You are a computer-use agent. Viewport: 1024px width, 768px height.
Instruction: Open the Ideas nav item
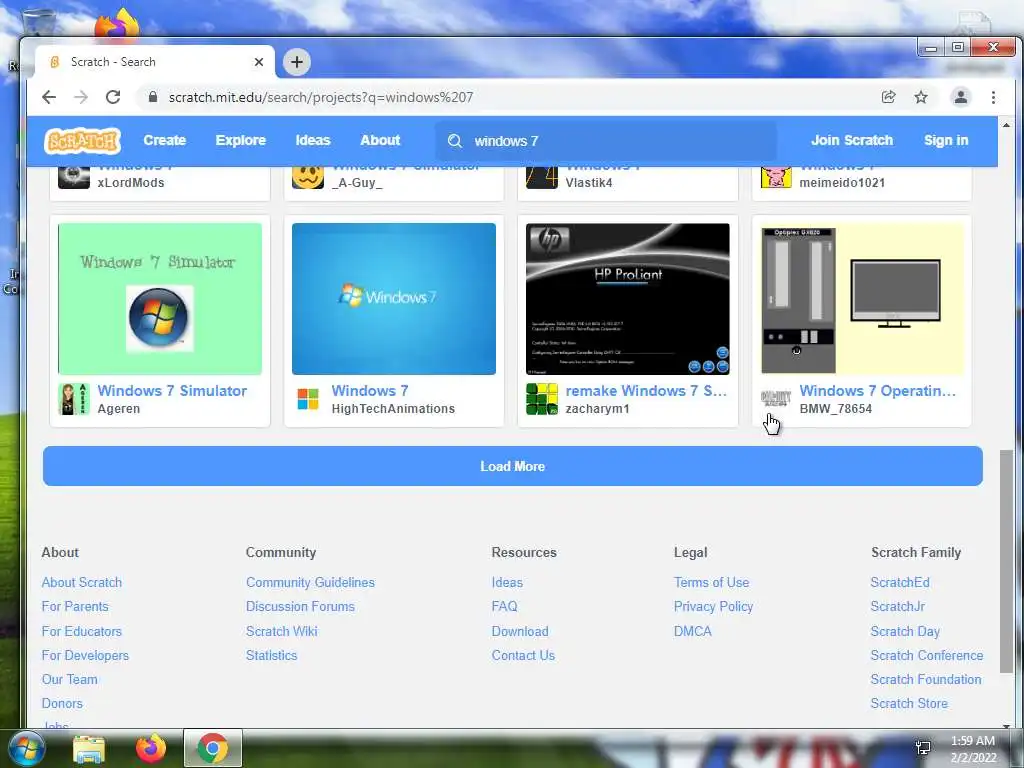[x=313, y=140]
